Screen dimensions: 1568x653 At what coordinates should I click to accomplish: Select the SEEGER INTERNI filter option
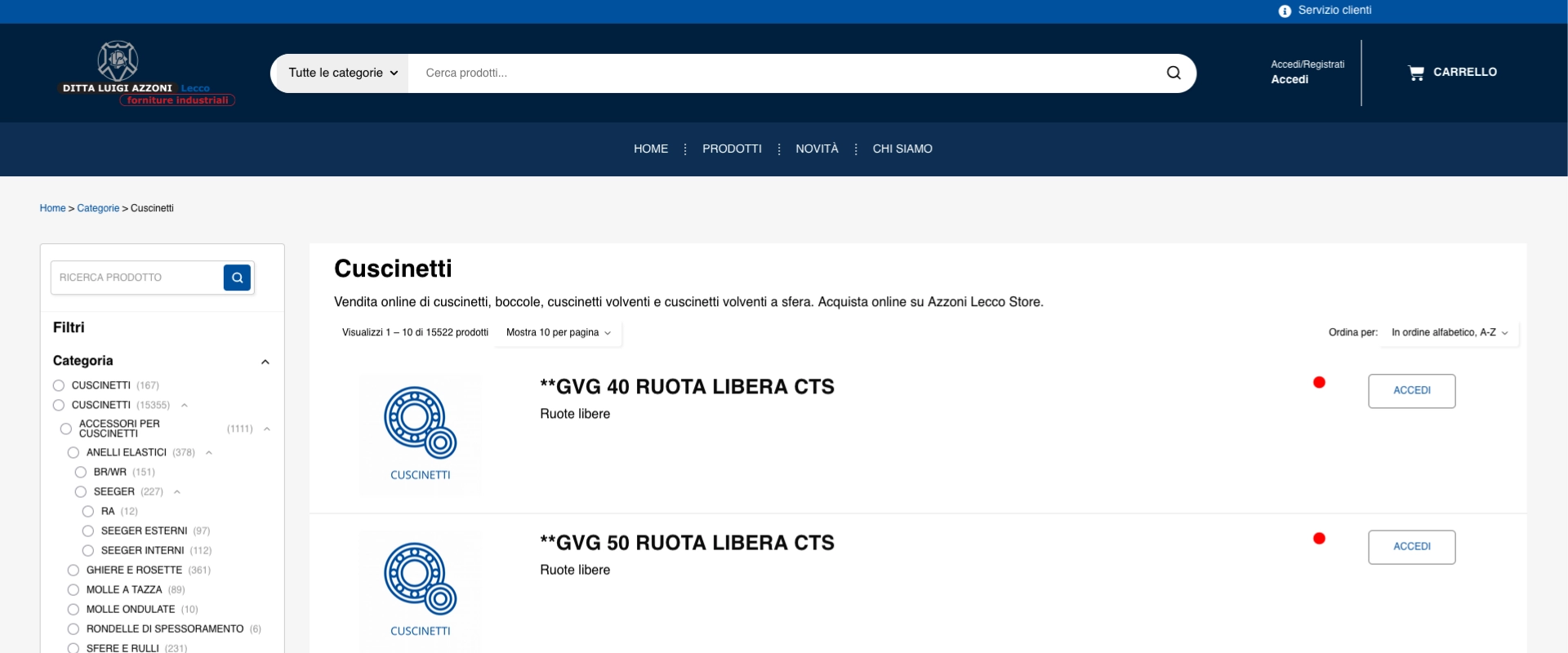[x=88, y=550]
